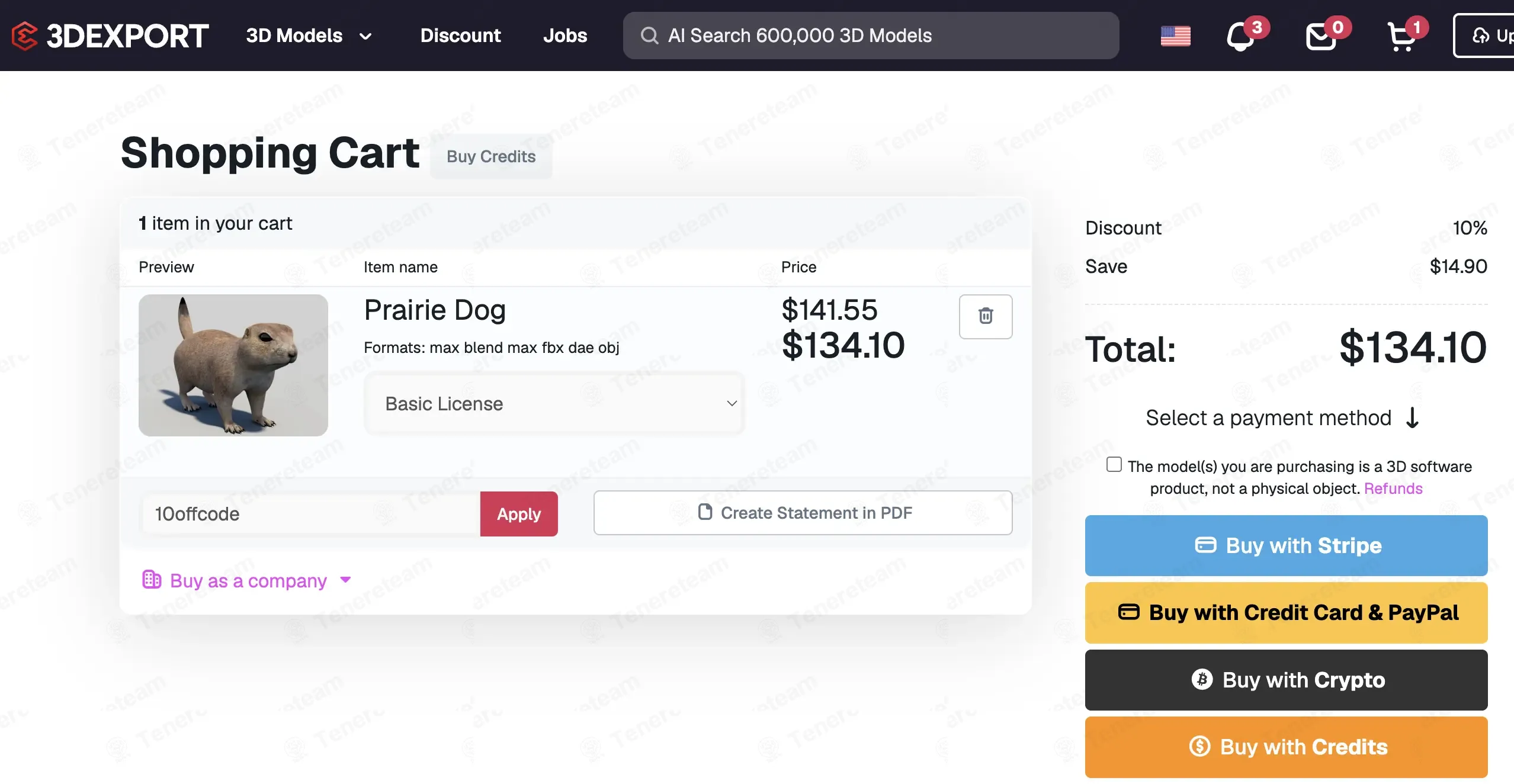Click the Upload button in header

tap(1484, 36)
